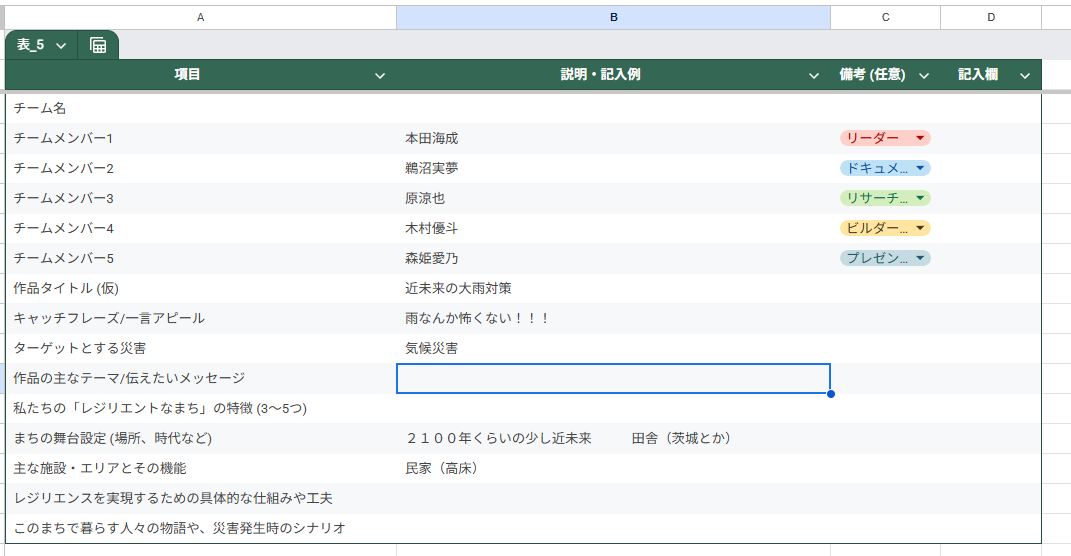Expand the 記入欄 column header dropdown
Image resolution: width=1071 pixels, height=556 pixels.
1025,75
